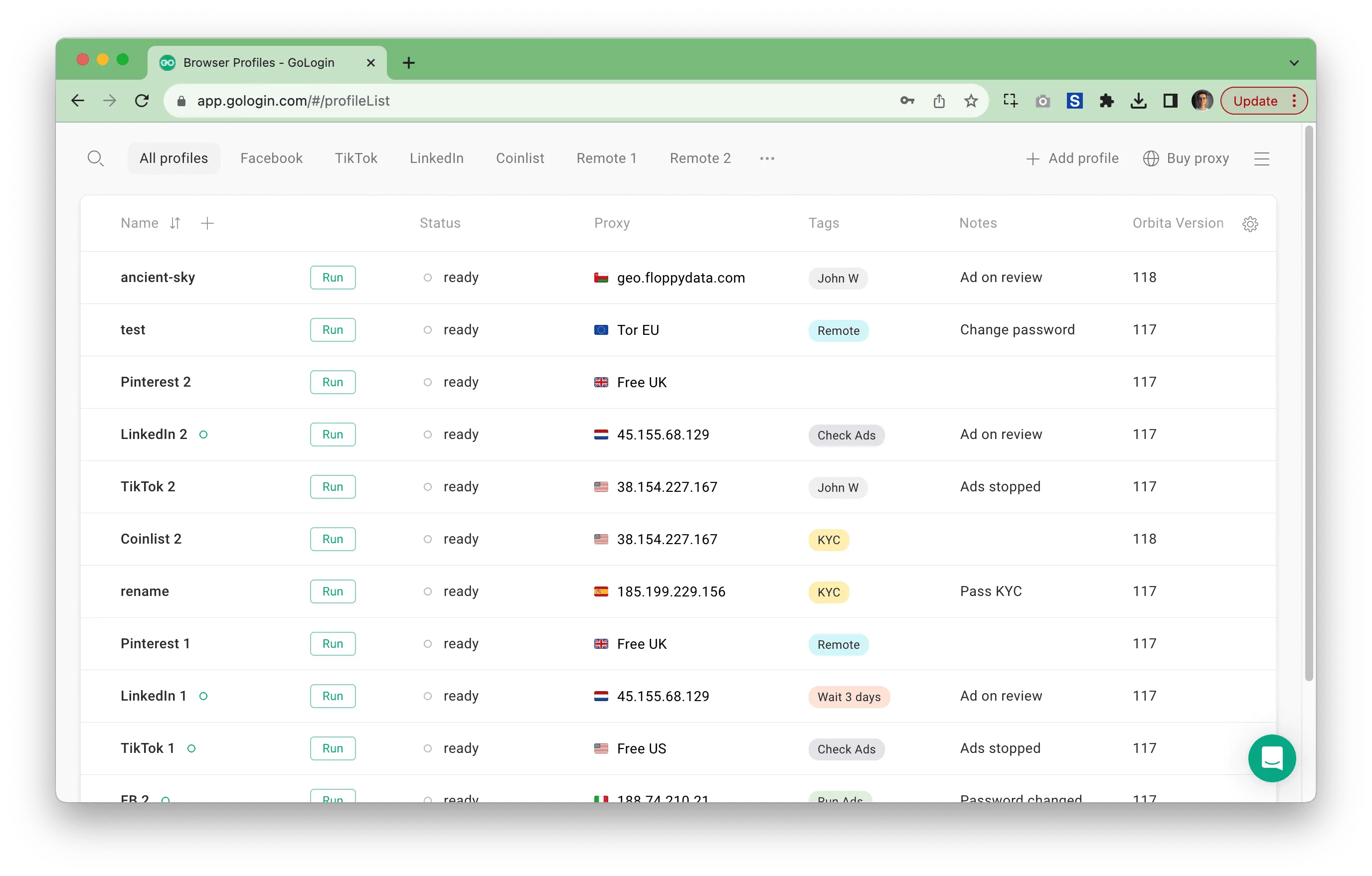Viewport: 1372px width, 876px height.
Task: Run the TikTok 2 profile
Action: click(333, 486)
